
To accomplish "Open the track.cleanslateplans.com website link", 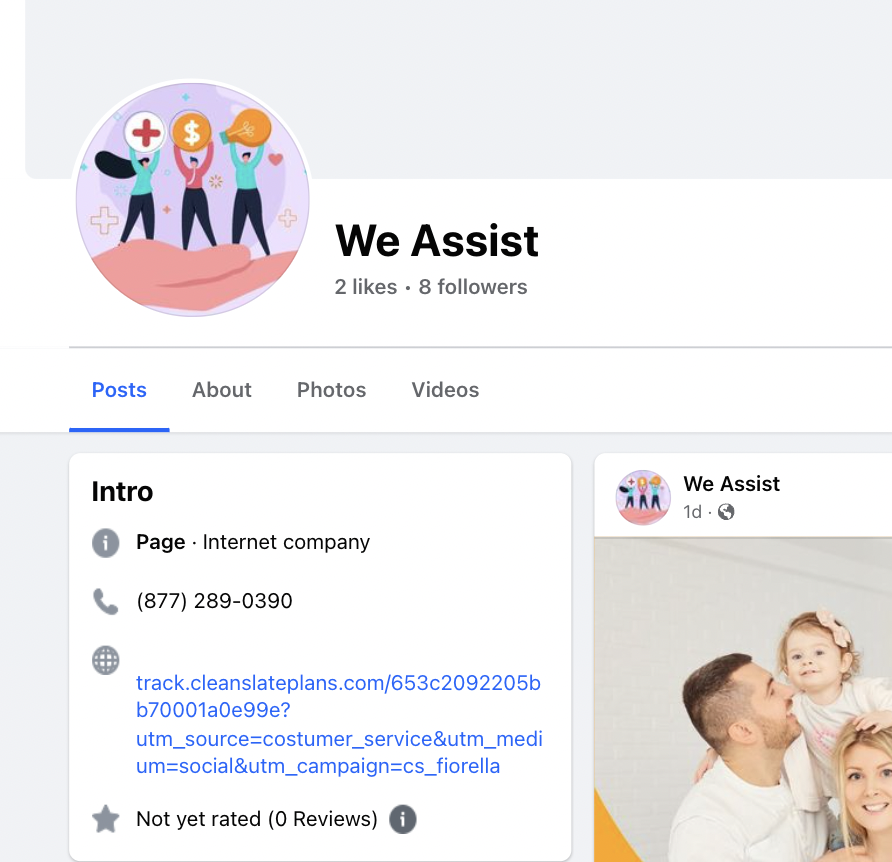I will (x=339, y=724).
